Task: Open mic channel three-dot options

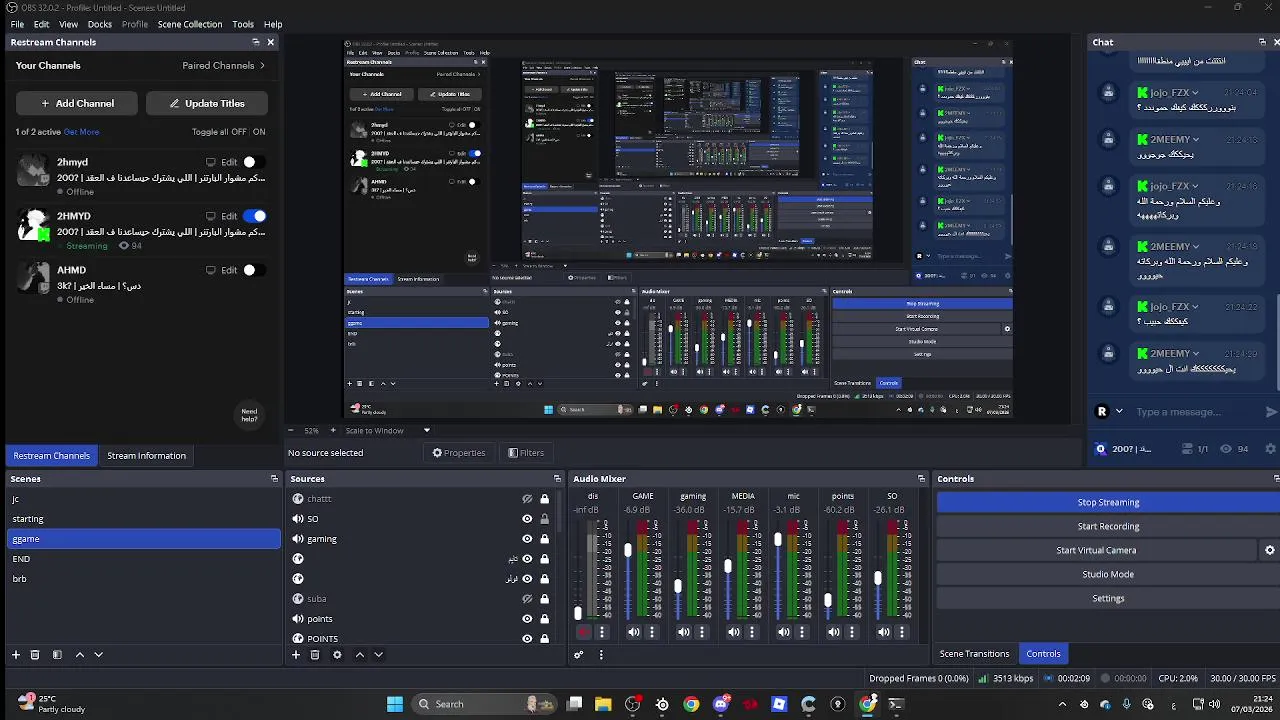Action: [802, 632]
